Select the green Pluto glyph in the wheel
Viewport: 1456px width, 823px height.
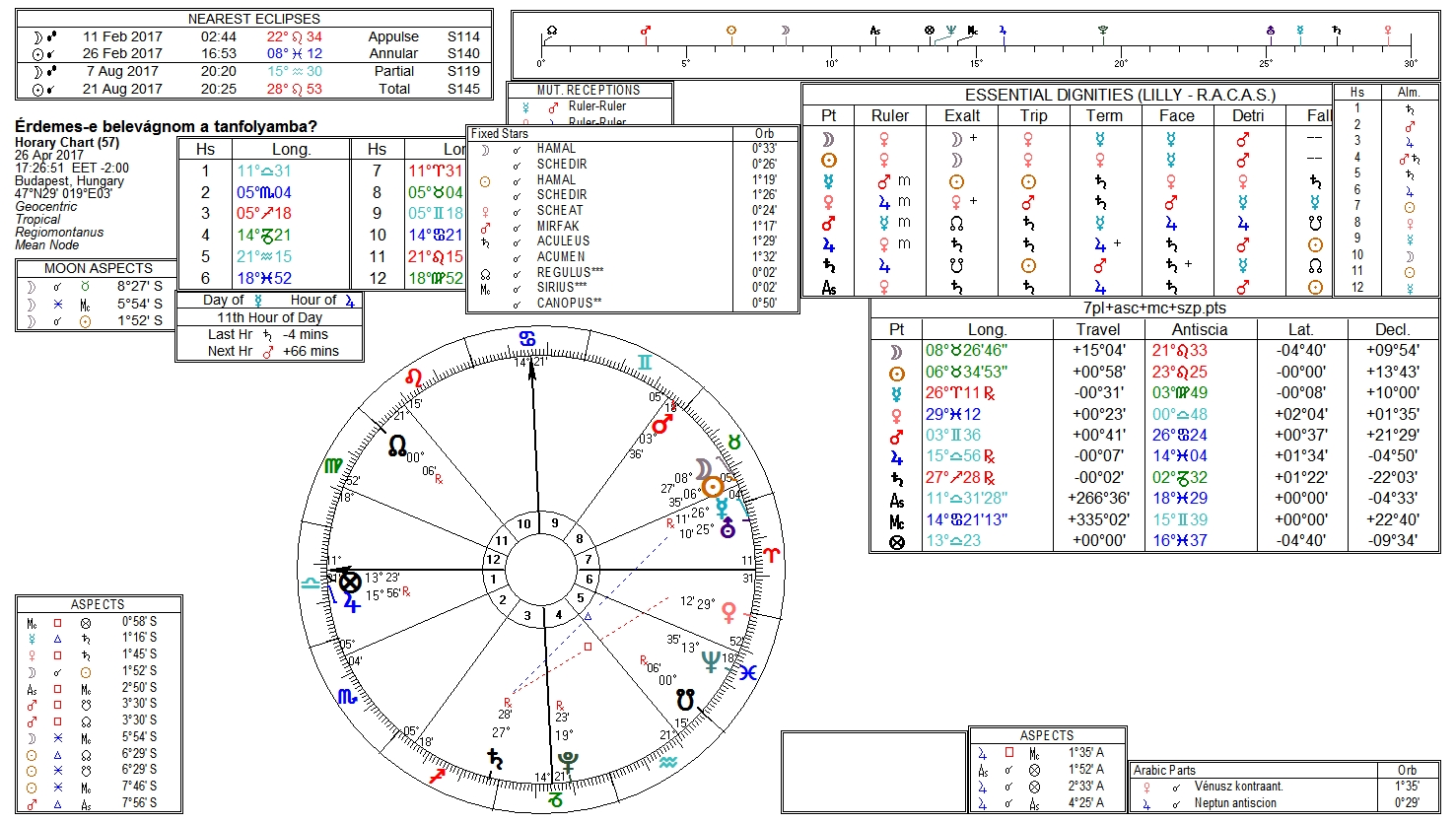(568, 761)
